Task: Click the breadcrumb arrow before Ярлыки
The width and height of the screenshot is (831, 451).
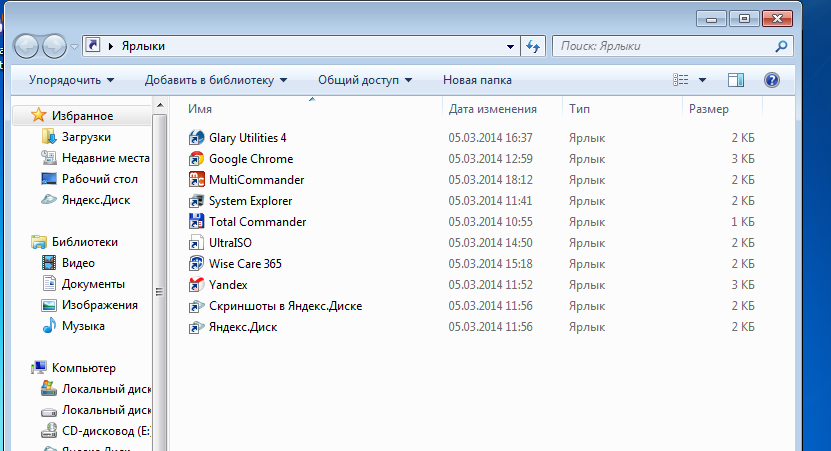Action: tap(111, 46)
